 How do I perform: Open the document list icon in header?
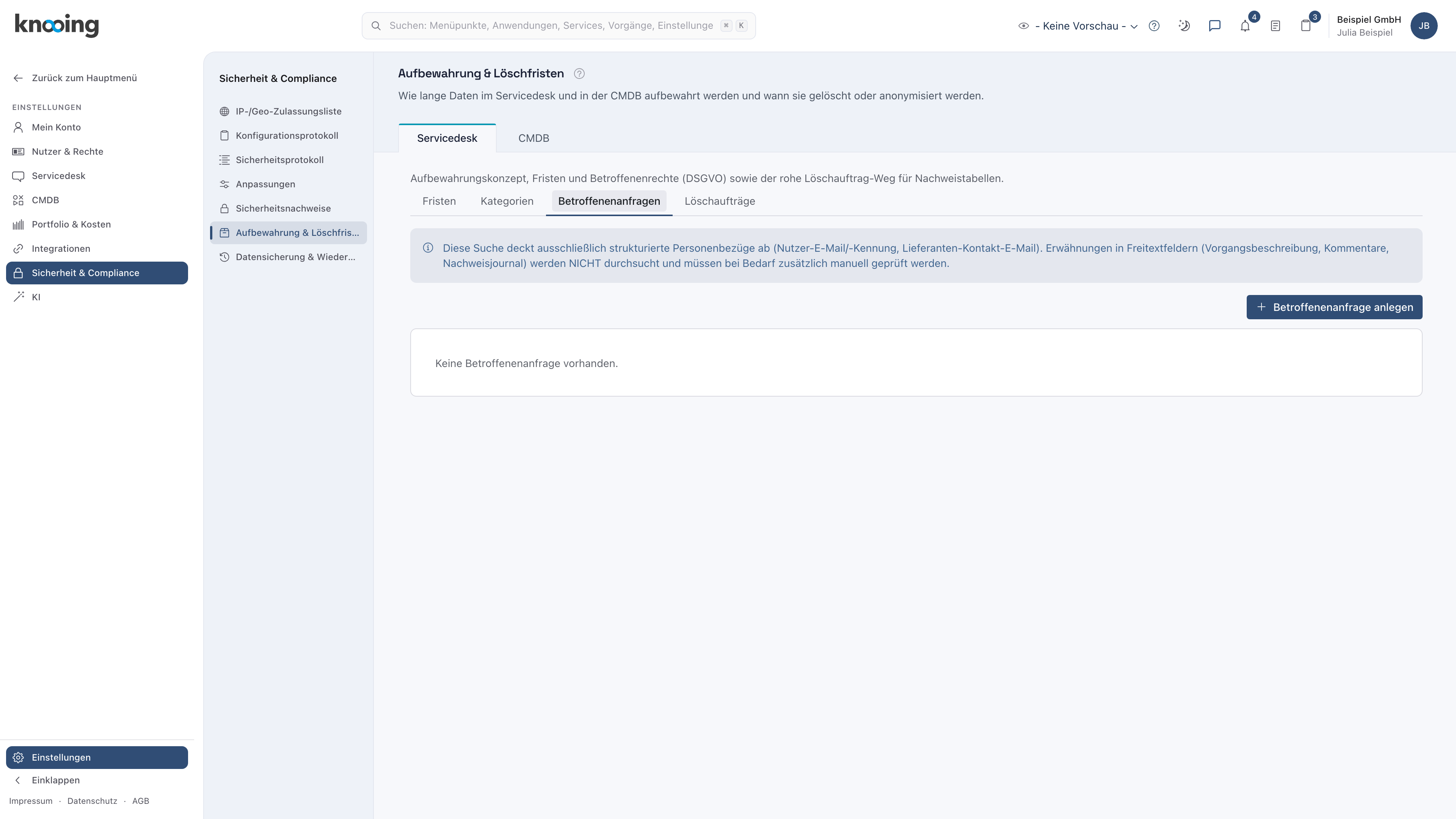pos(1275,26)
